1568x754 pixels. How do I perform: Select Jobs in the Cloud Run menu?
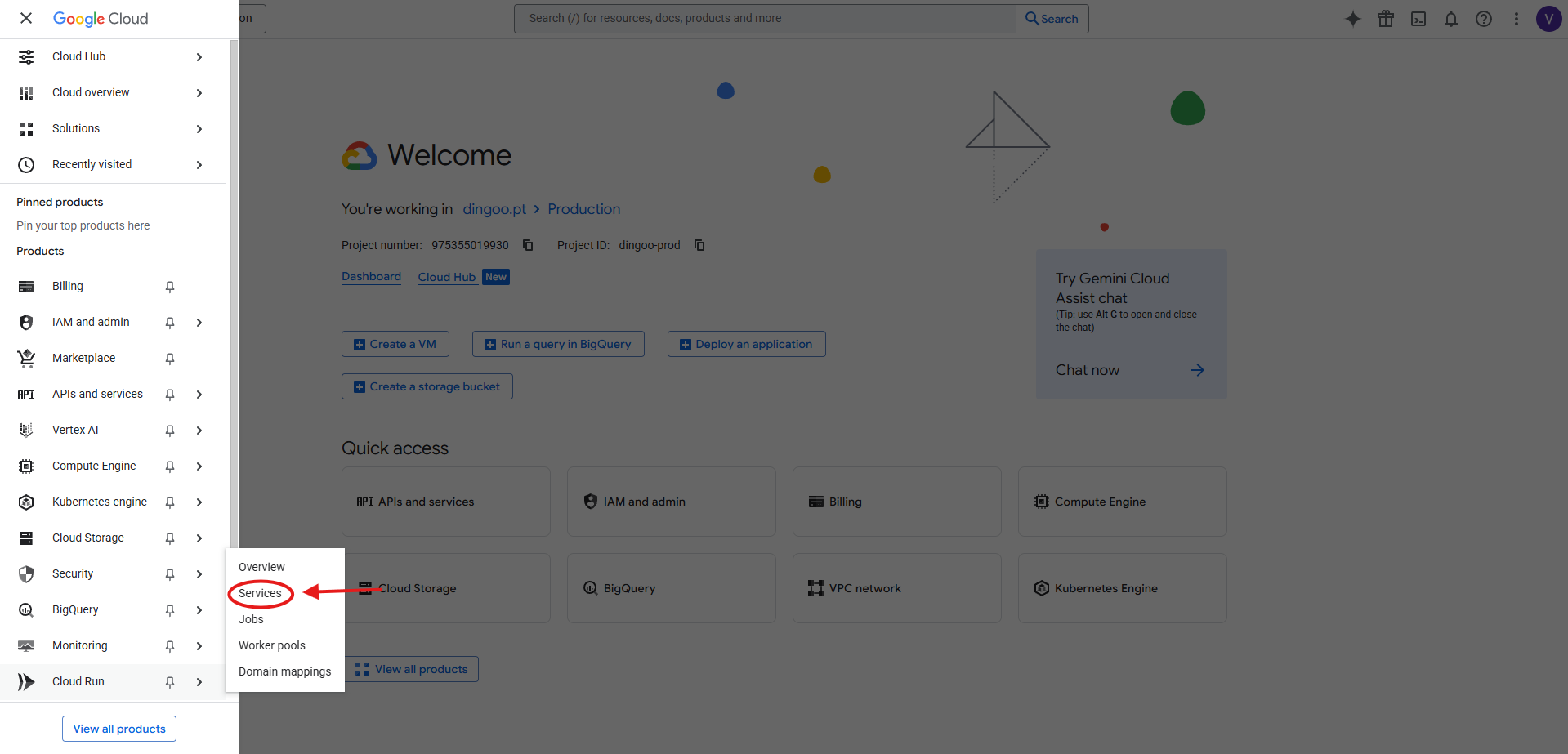[251, 618]
